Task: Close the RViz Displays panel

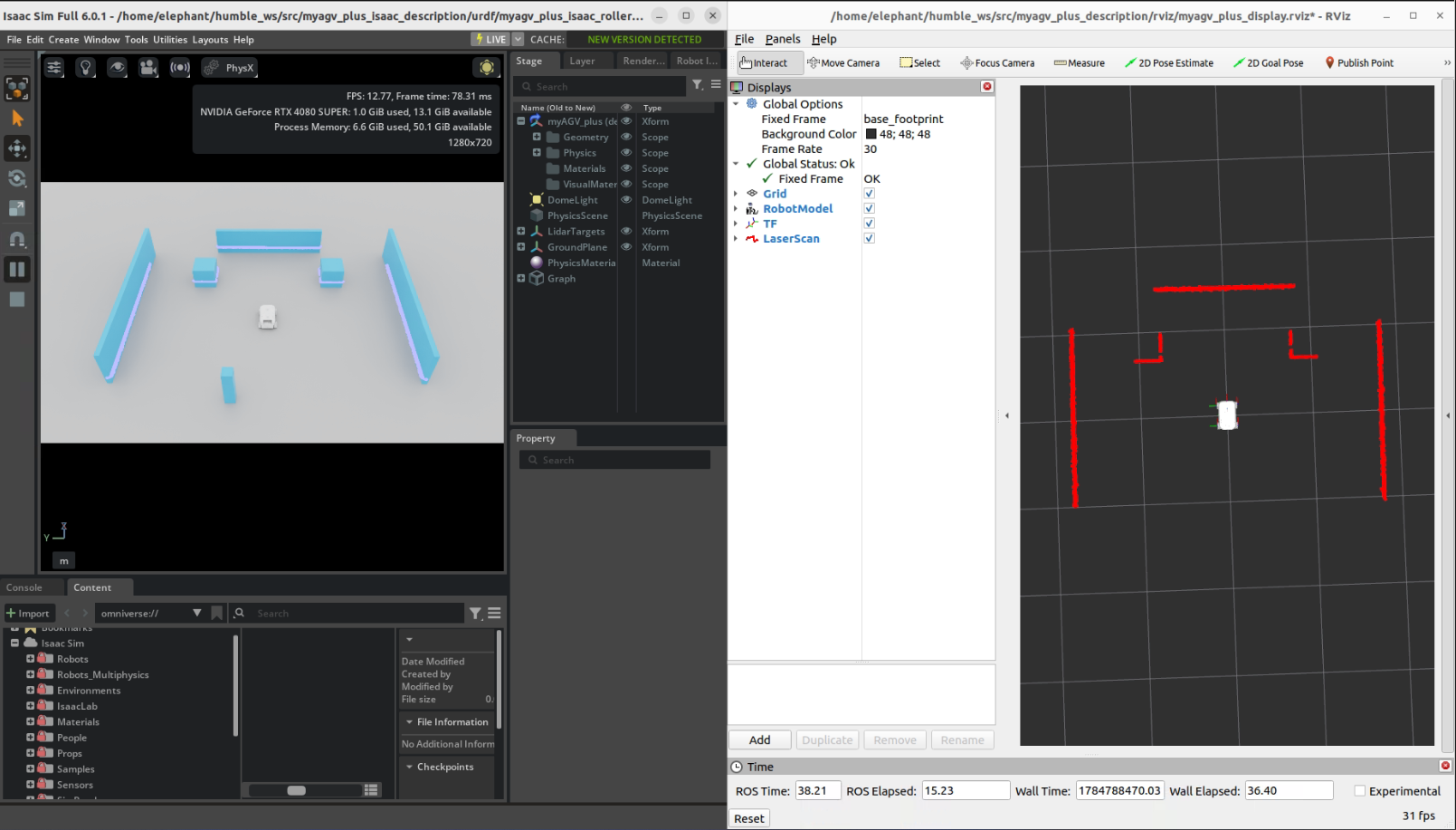Action: tap(987, 87)
